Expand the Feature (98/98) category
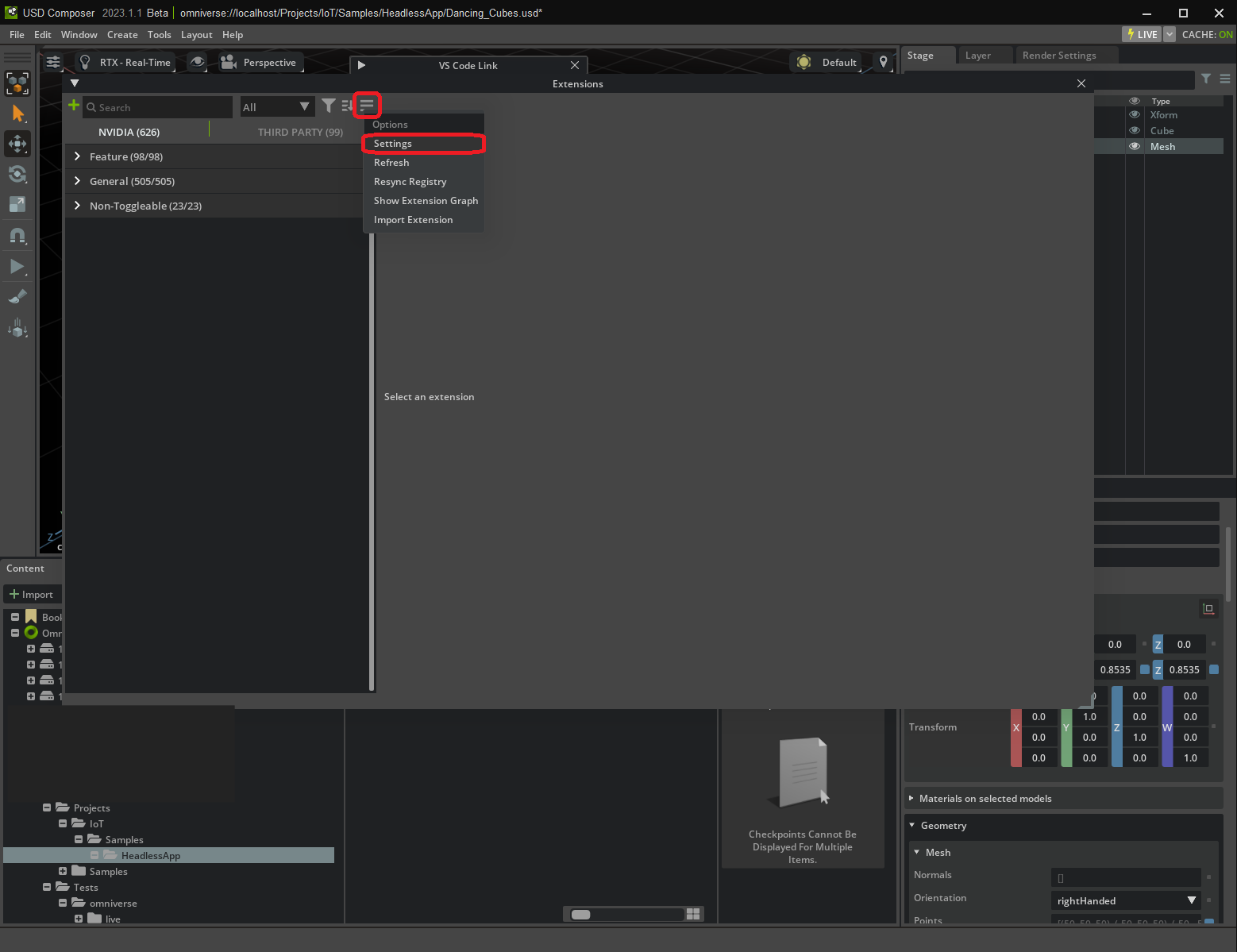 tap(77, 156)
